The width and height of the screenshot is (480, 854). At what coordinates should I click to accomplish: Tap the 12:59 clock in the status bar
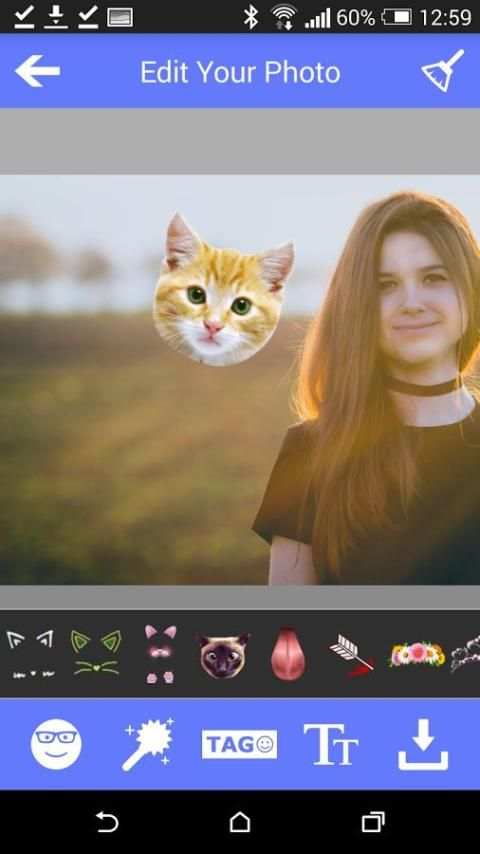(x=445, y=17)
